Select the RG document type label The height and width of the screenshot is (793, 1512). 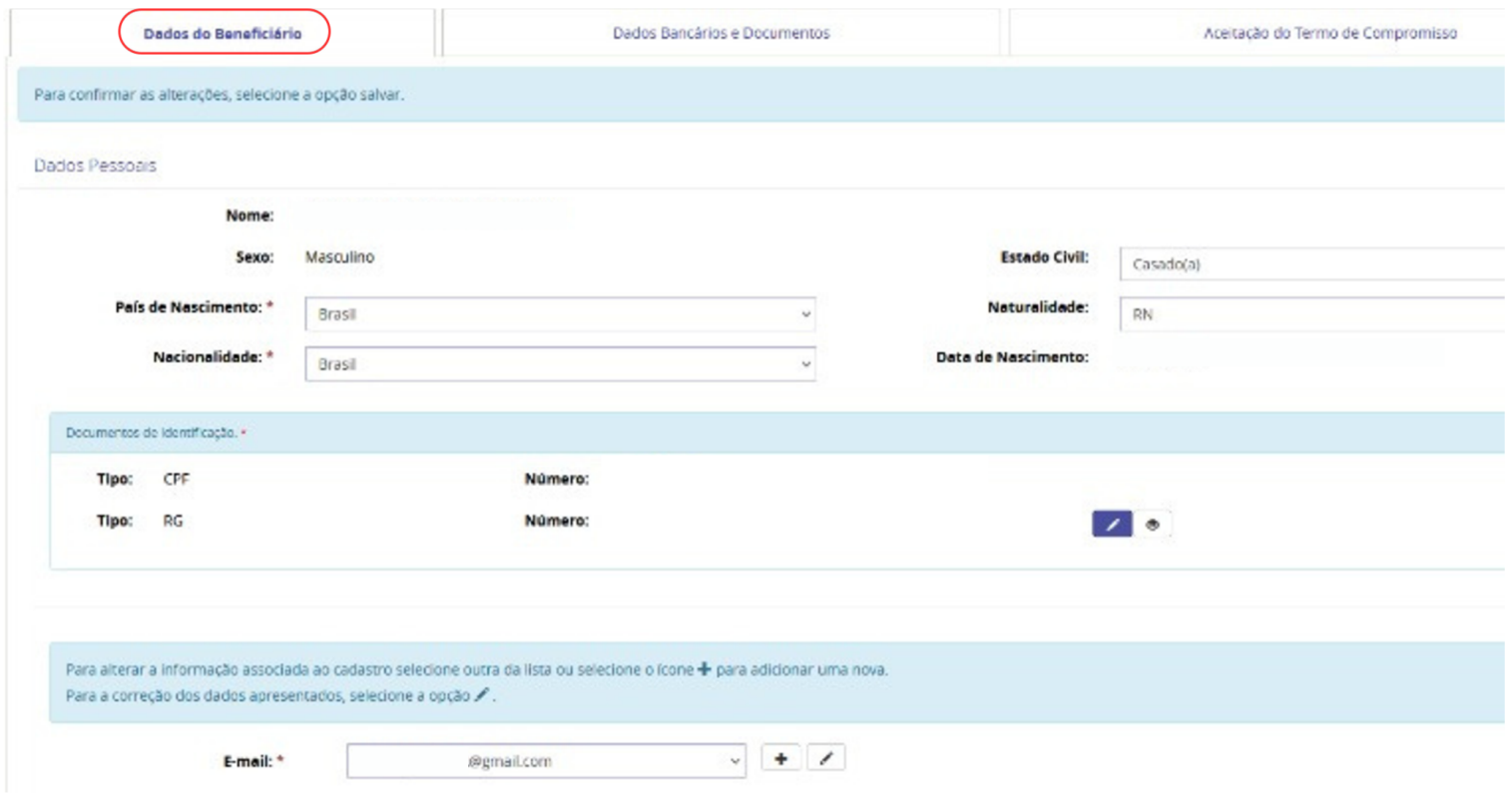(173, 521)
